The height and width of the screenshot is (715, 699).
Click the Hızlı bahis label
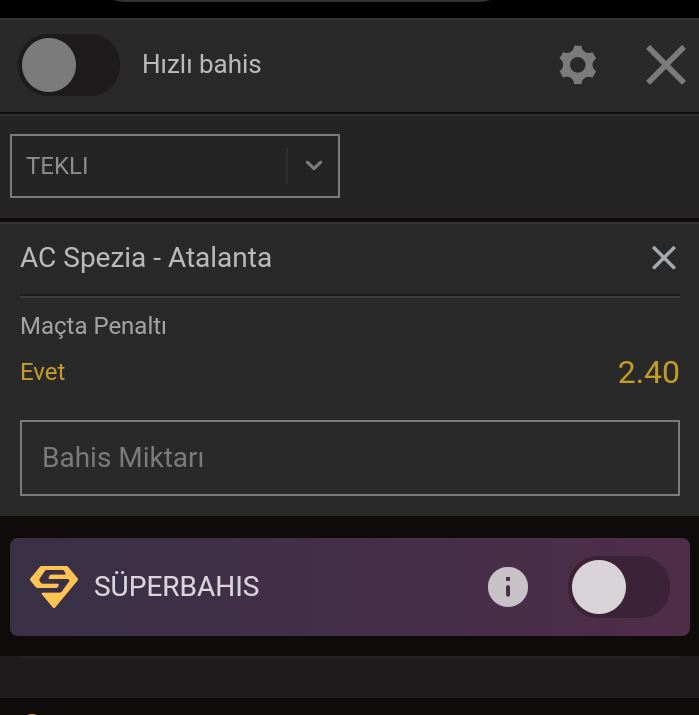pos(202,64)
